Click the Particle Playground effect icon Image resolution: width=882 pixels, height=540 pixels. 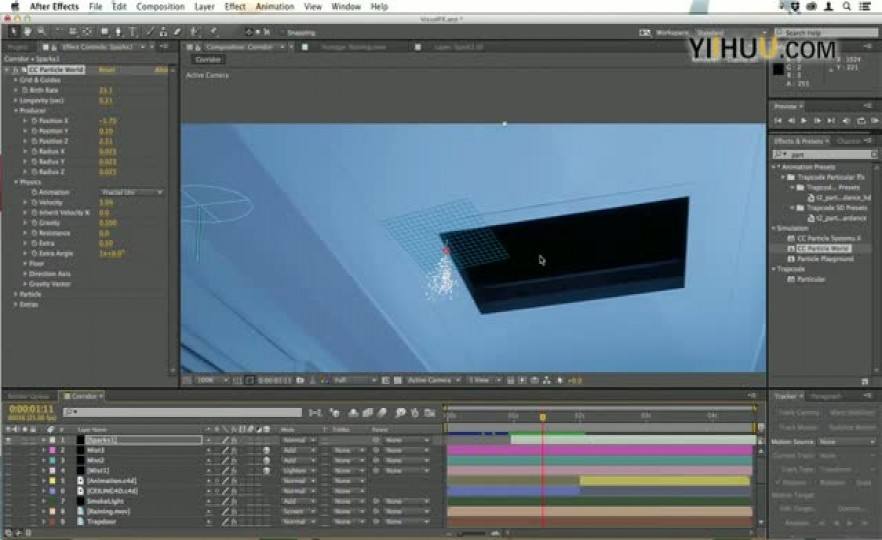click(791, 259)
